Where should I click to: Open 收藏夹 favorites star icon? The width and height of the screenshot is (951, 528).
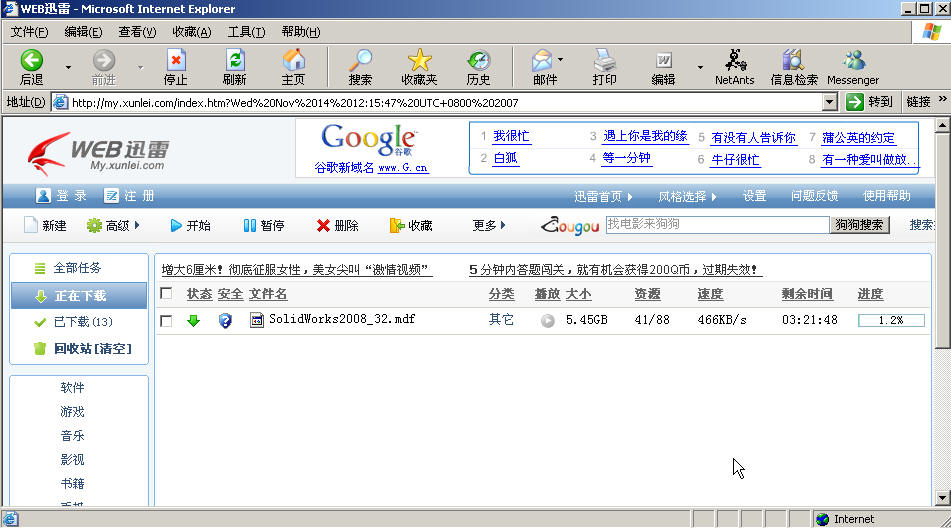(x=419, y=60)
